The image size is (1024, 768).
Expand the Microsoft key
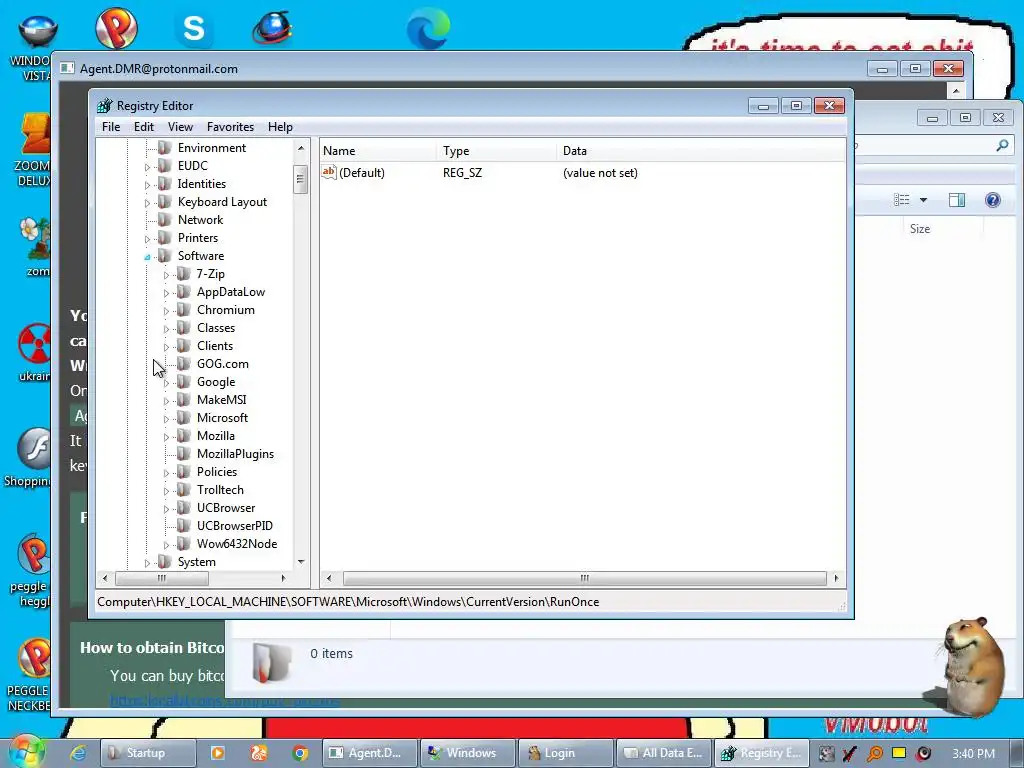coord(166,419)
